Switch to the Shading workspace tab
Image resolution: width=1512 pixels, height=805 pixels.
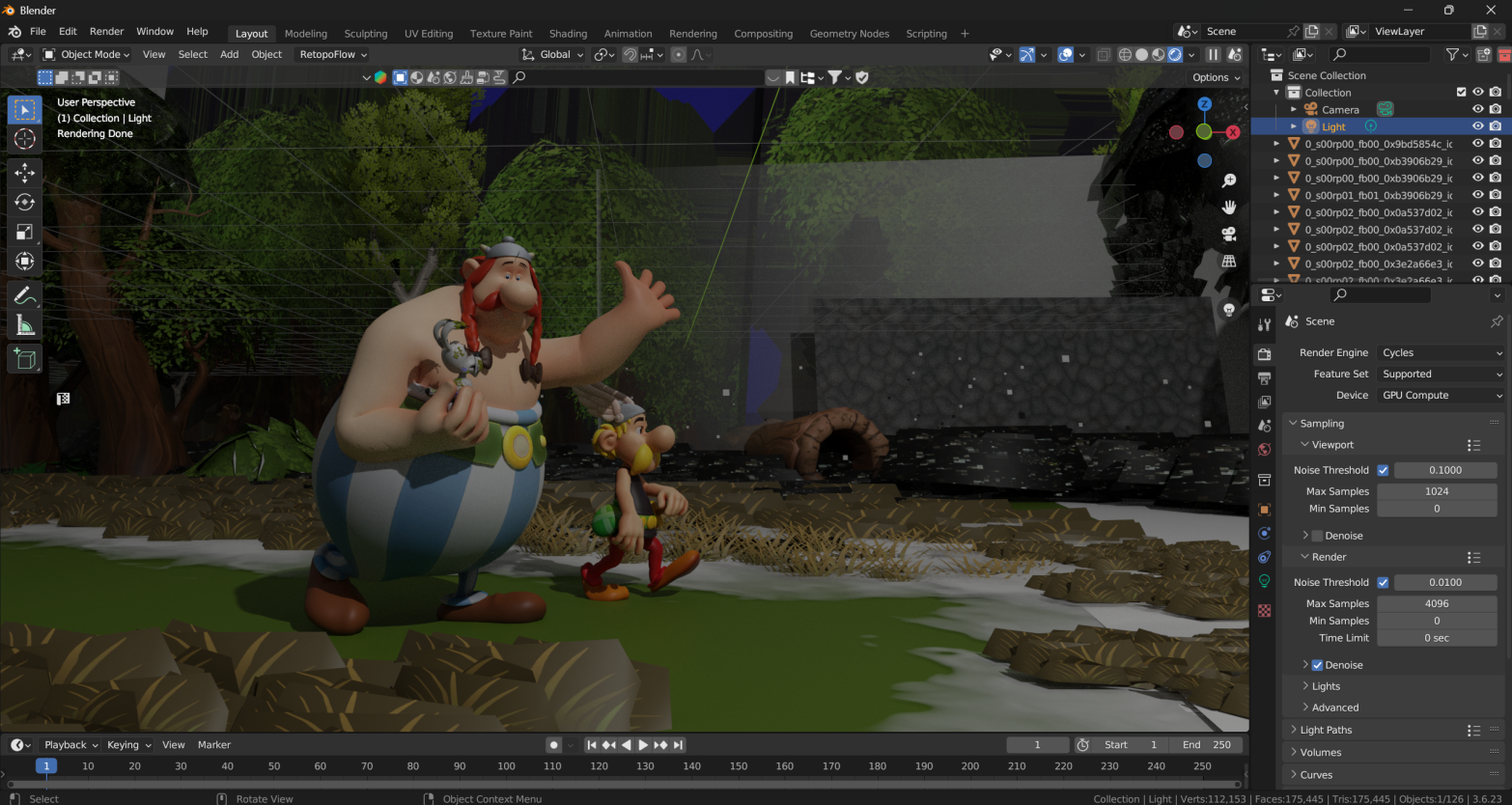click(x=568, y=34)
